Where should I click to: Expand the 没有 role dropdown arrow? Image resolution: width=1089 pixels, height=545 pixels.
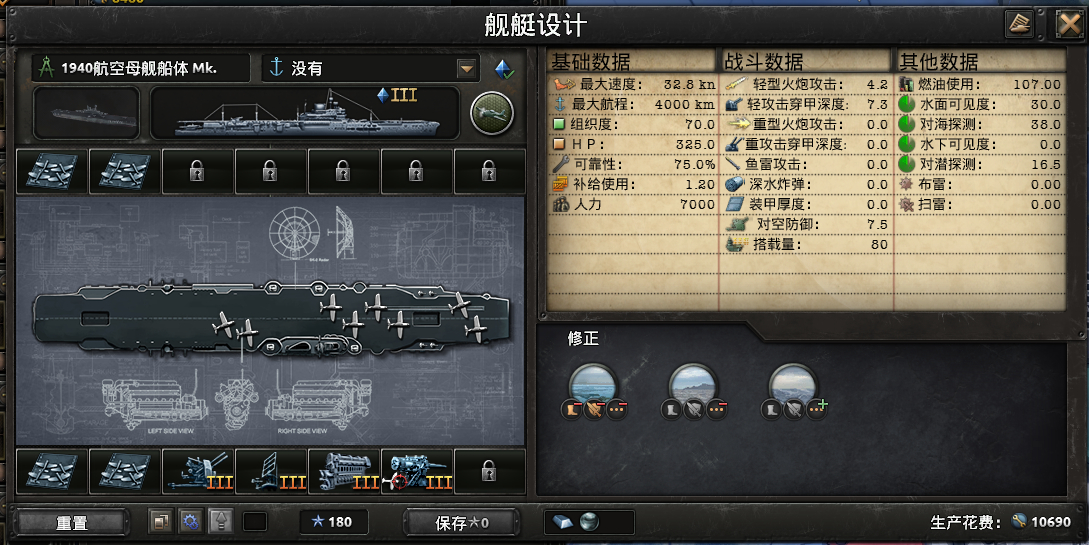[x=466, y=68]
